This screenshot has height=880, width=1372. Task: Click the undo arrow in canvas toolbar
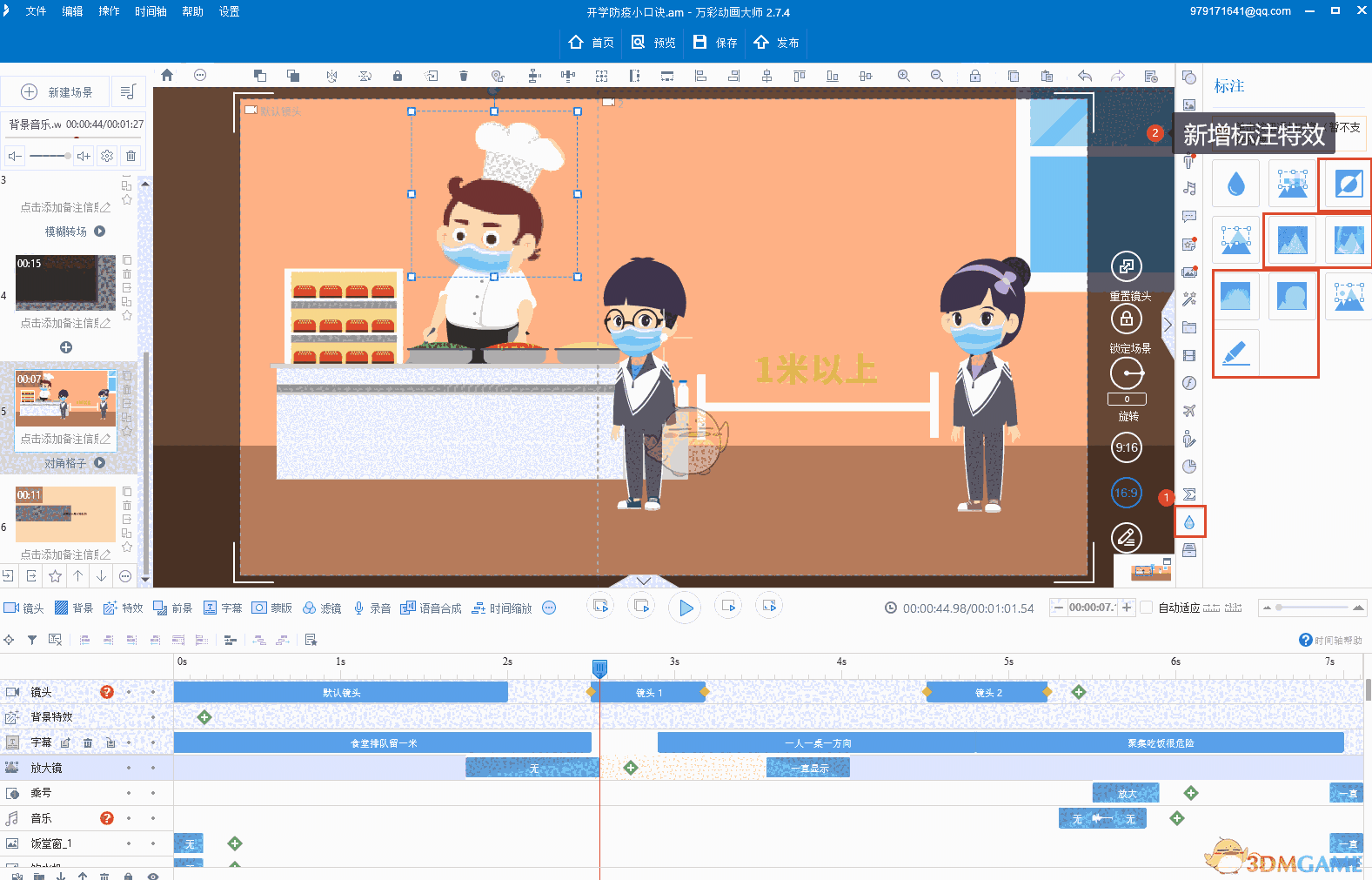point(1084,76)
